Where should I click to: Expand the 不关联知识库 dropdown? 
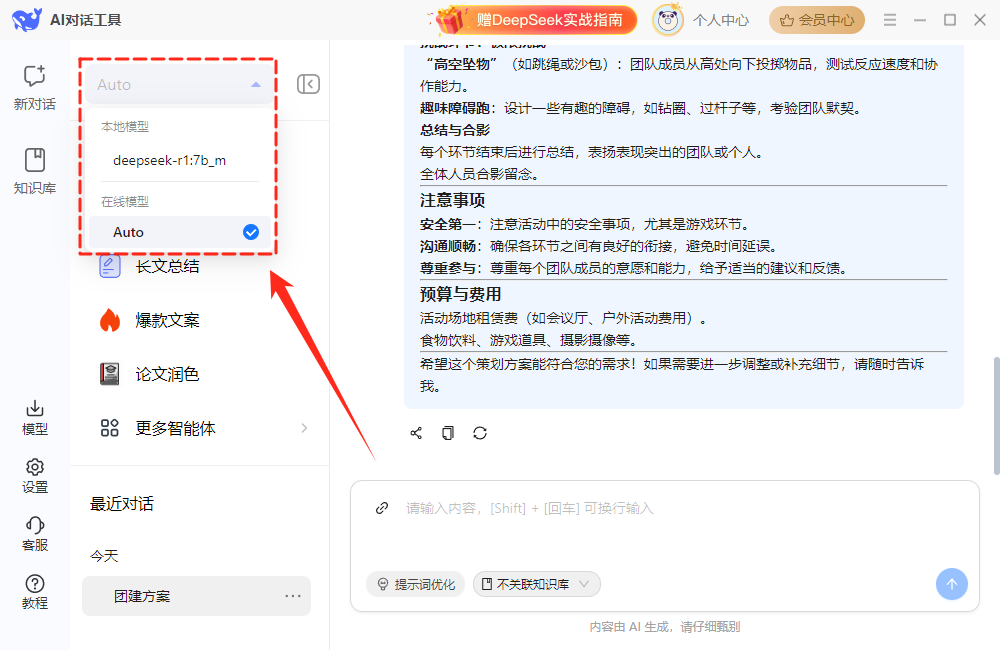pos(536,584)
